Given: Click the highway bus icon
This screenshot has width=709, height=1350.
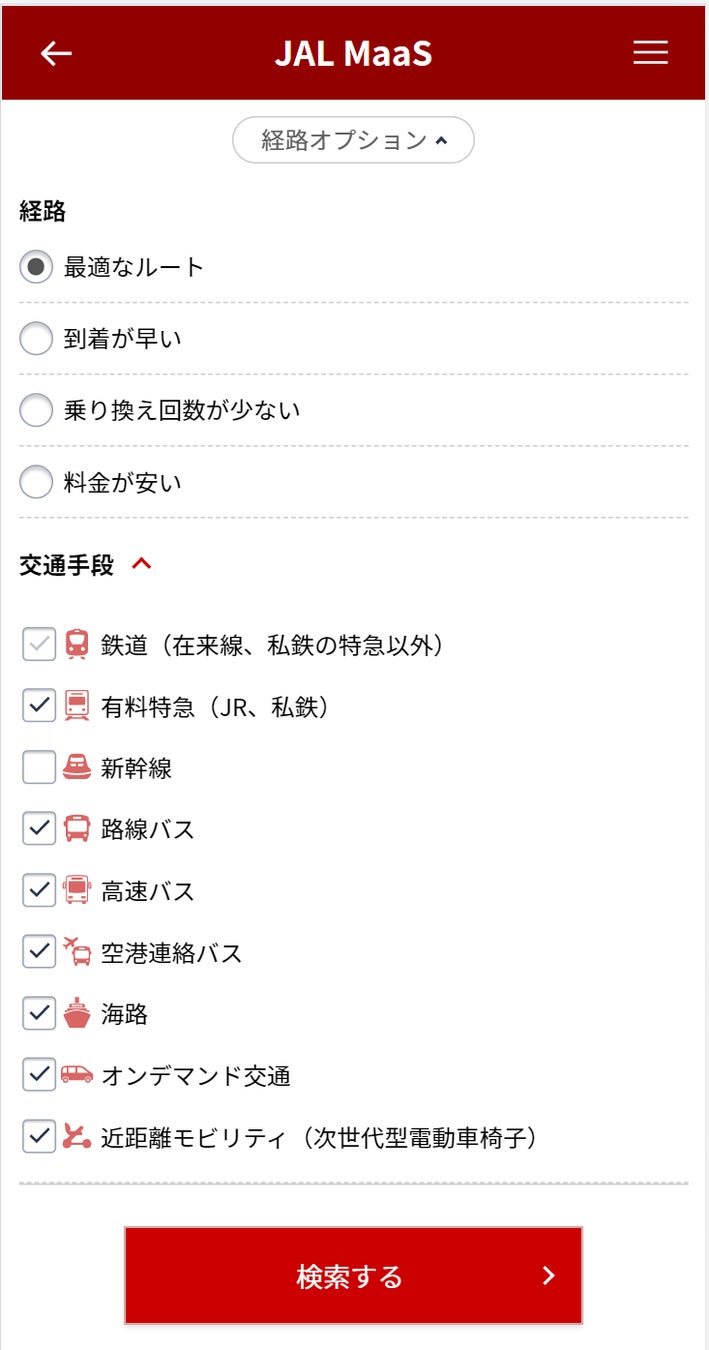Looking at the screenshot, I should pos(77,890).
